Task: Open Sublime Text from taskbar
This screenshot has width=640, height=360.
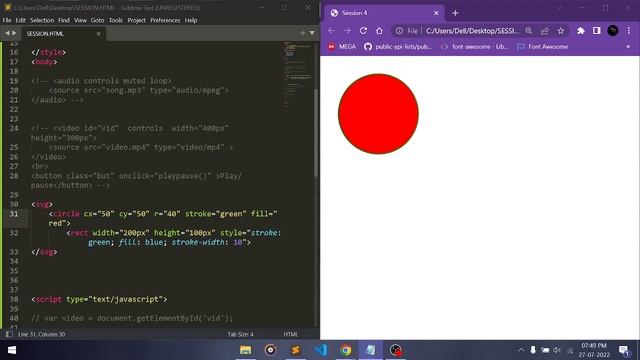Action: point(296,350)
